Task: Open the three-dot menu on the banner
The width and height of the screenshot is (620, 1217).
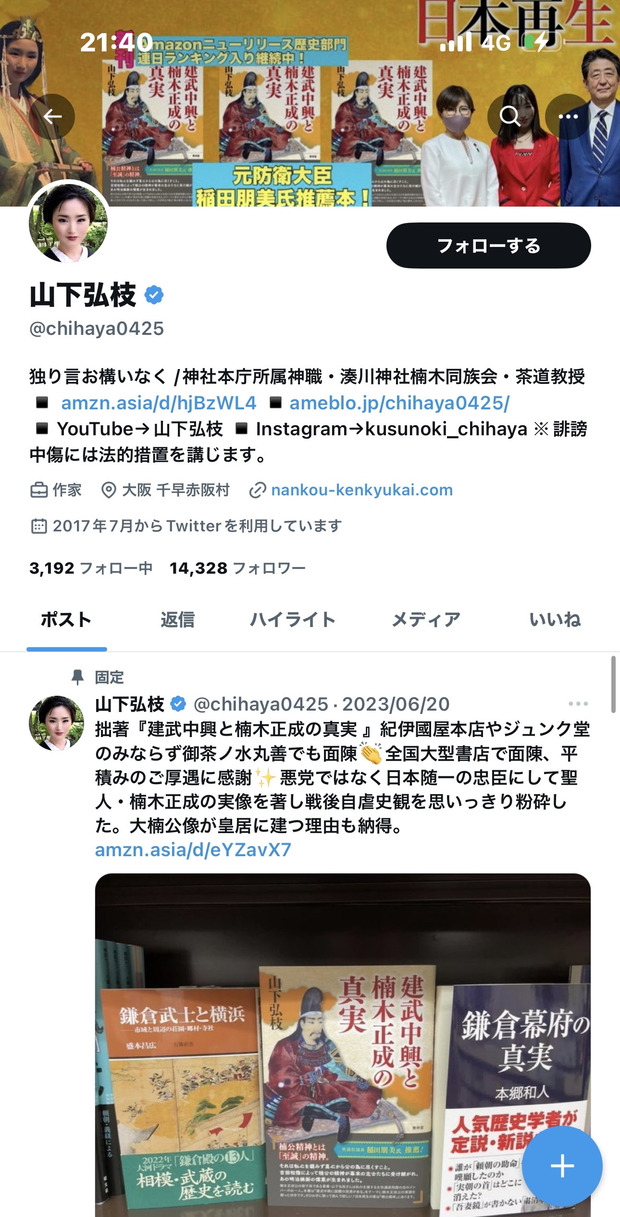Action: coord(569,116)
